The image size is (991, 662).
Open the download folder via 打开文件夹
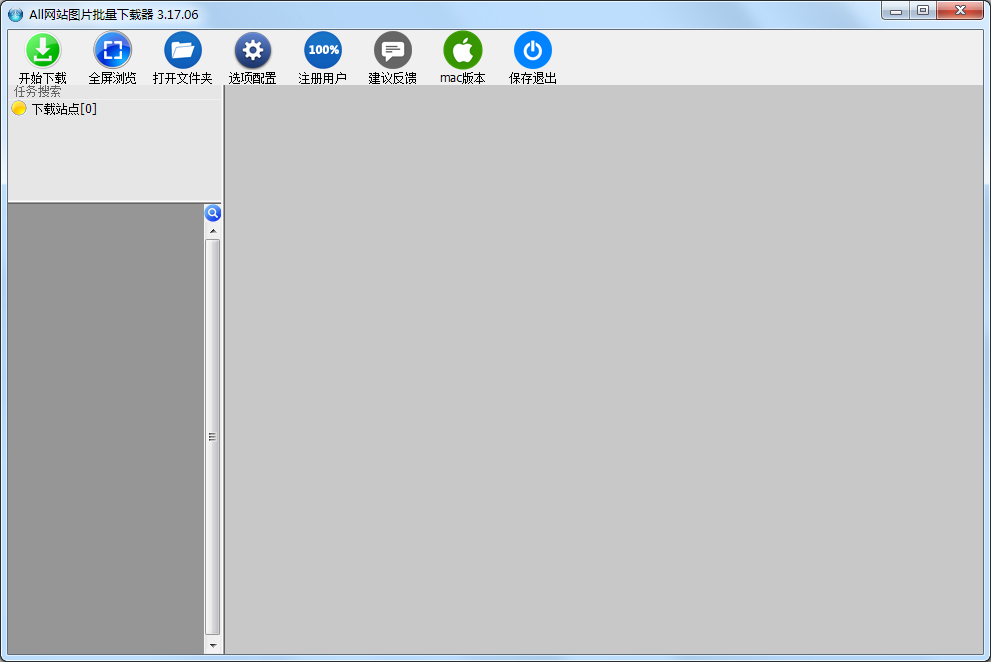[182, 51]
